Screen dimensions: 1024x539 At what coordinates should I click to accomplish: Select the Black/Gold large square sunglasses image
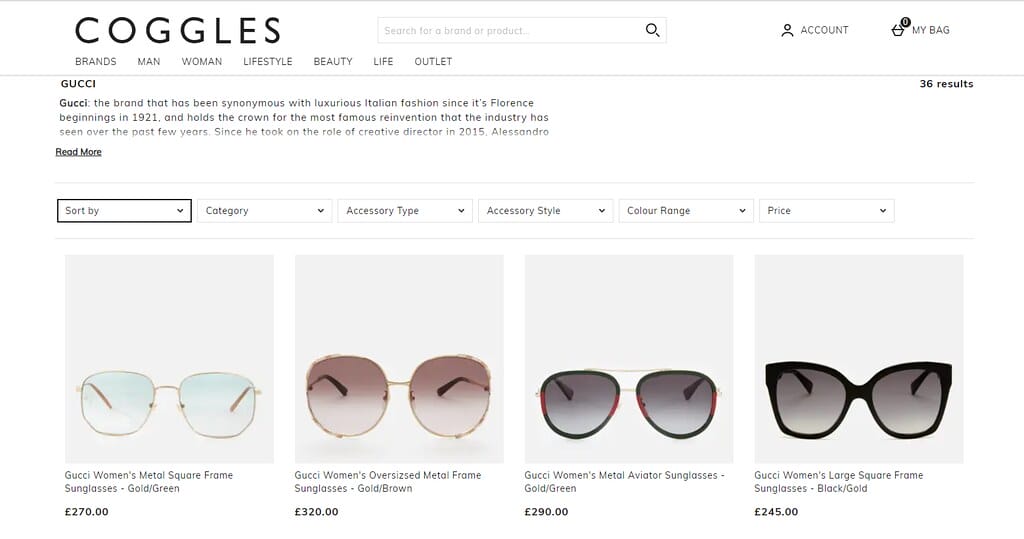point(858,359)
